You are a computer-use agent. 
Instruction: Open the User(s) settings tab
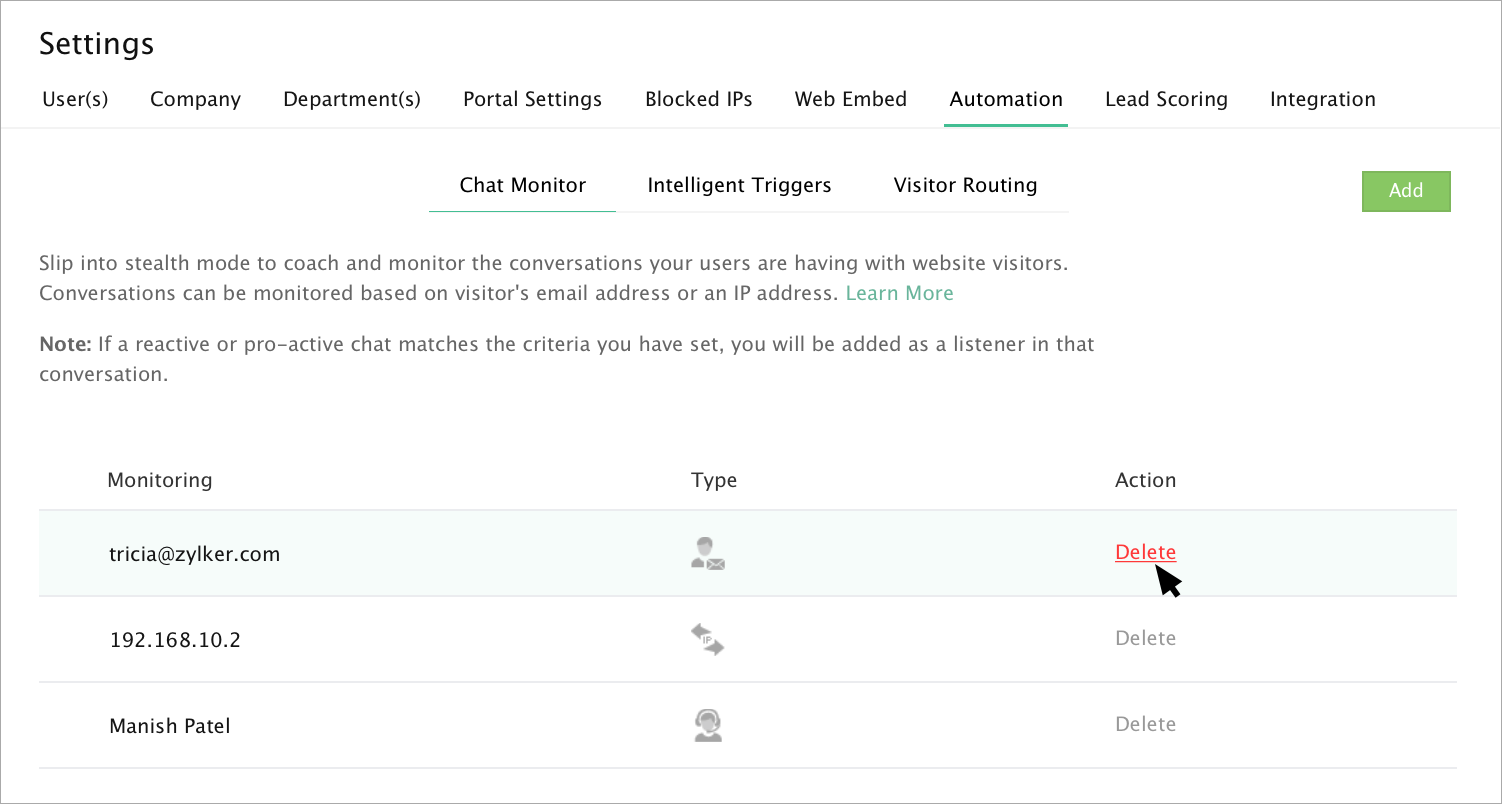pos(76,99)
